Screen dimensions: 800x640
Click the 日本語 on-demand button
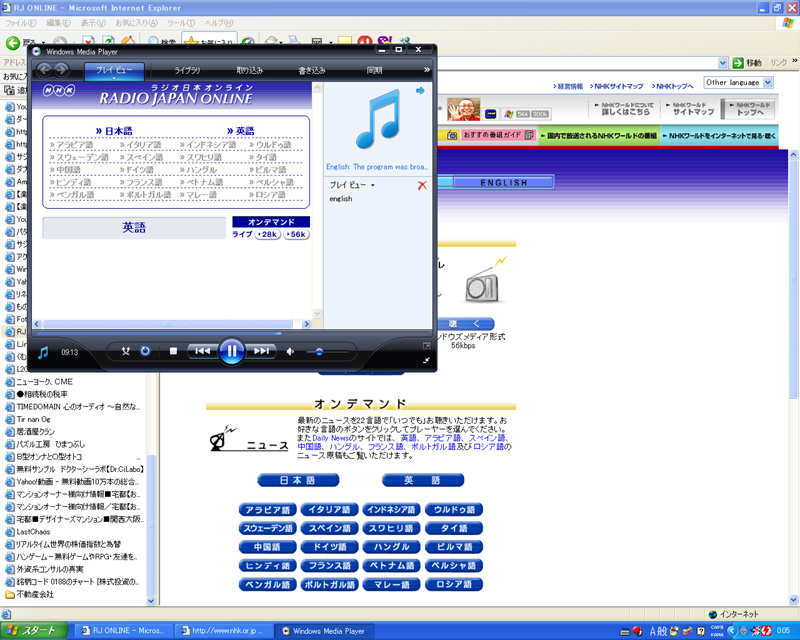tap(298, 480)
